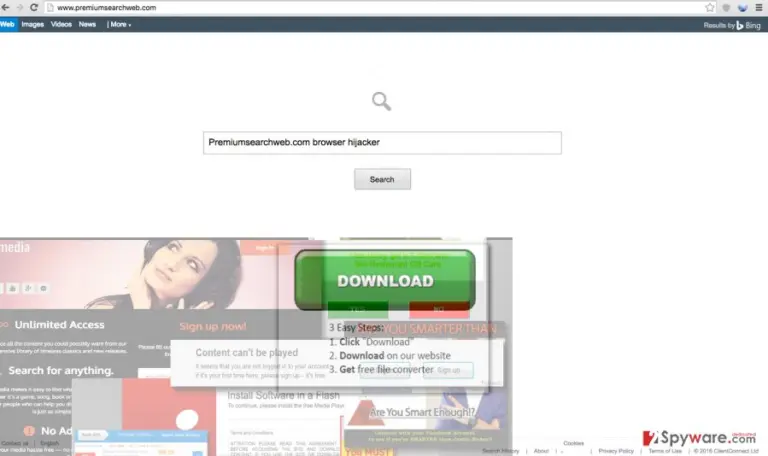This screenshot has width=768, height=456.
Task: Bookmark this page with the star icon
Action: (x=710, y=7)
